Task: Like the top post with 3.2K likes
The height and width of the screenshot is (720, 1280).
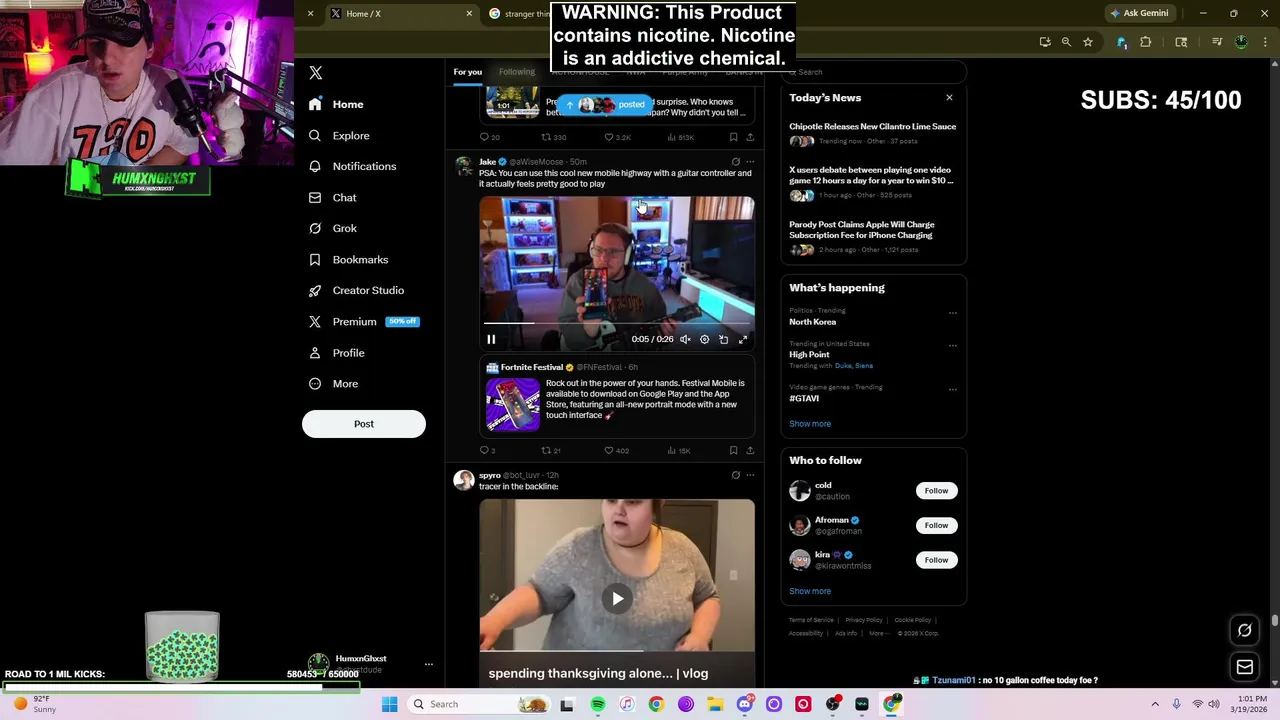Action: click(x=617, y=137)
